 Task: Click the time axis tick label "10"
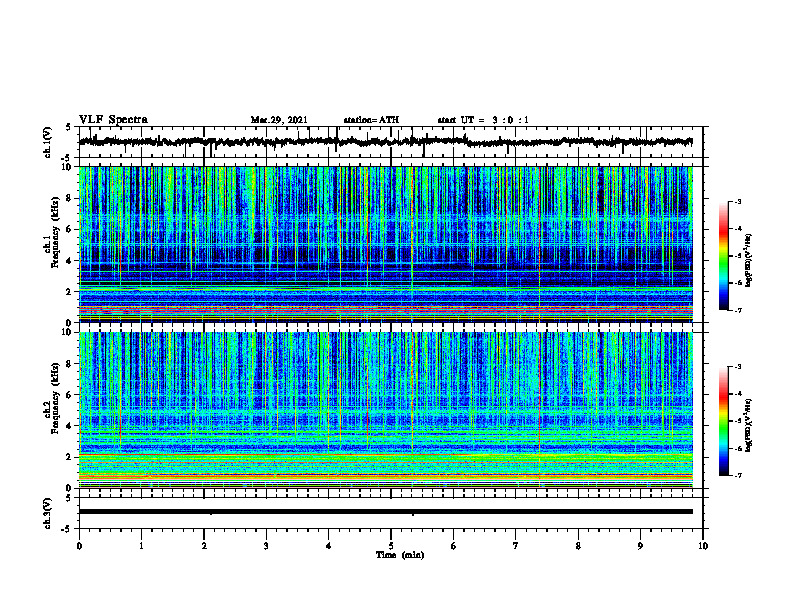click(703, 546)
